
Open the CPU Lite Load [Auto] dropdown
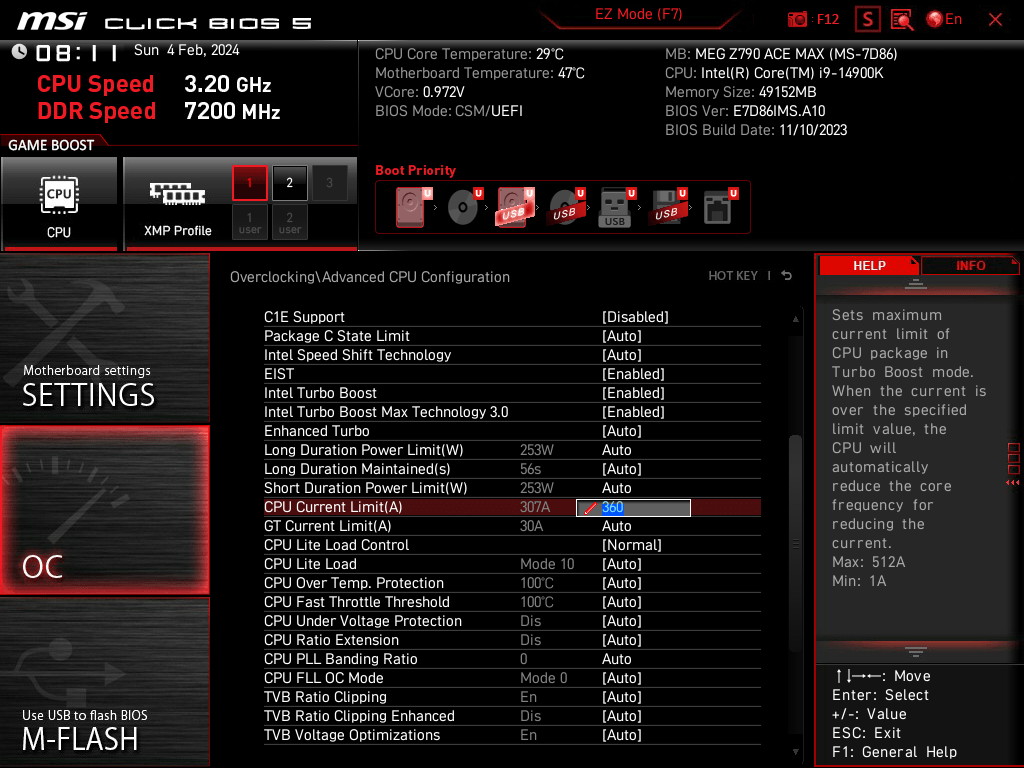(x=622, y=564)
